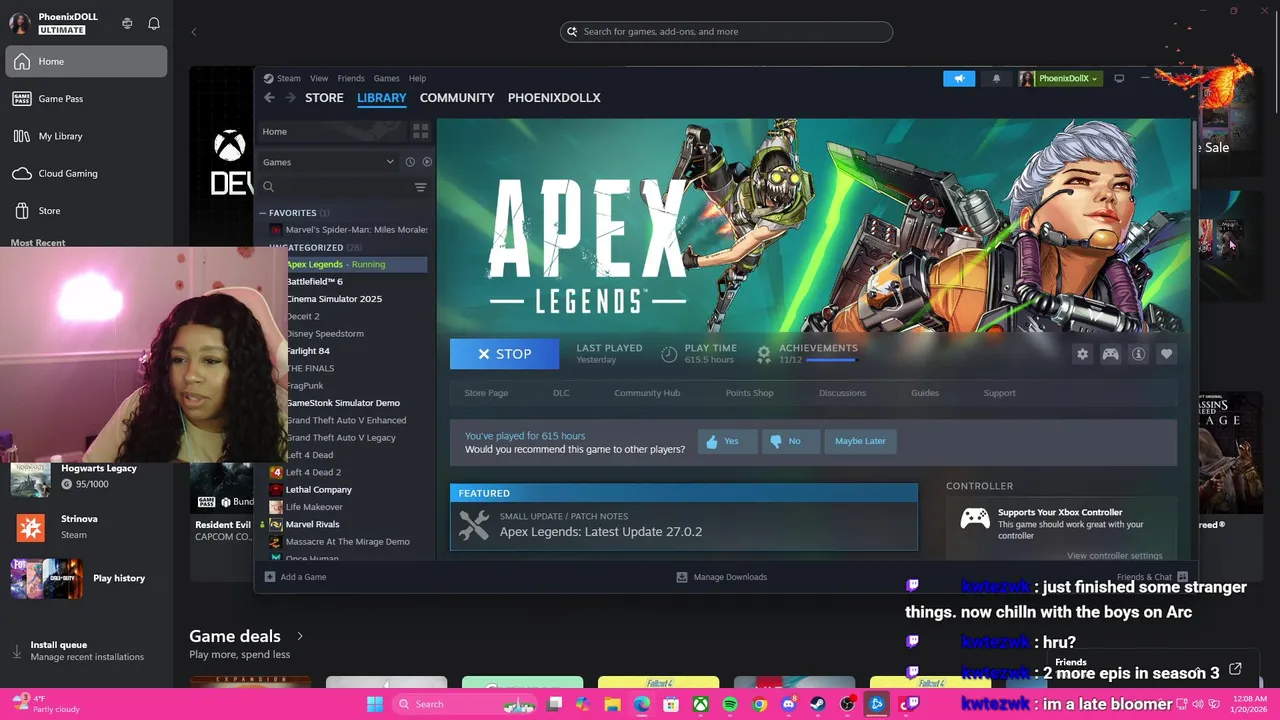This screenshot has width=1280, height=720.
Task: Open the Apex Legends DLC link
Action: pos(561,393)
